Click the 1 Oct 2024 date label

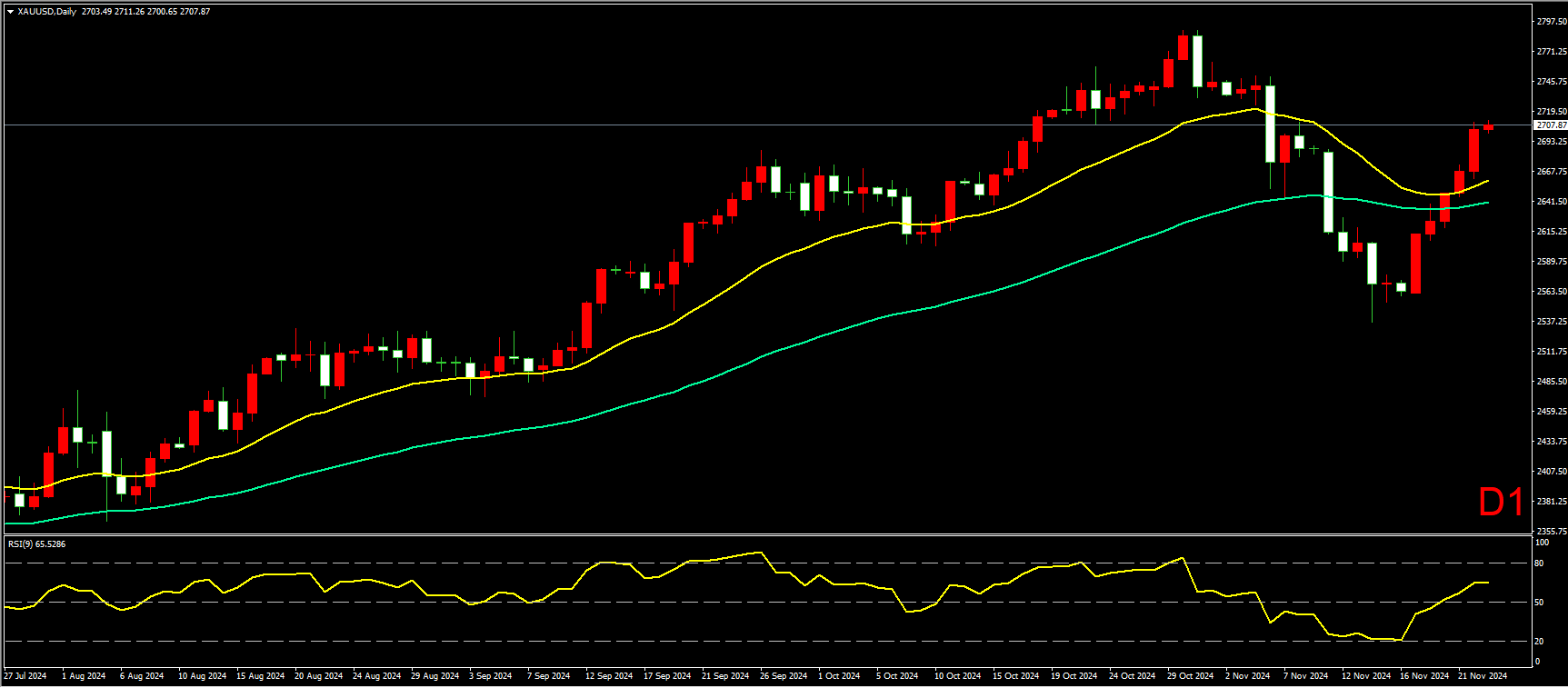click(x=839, y=675)
